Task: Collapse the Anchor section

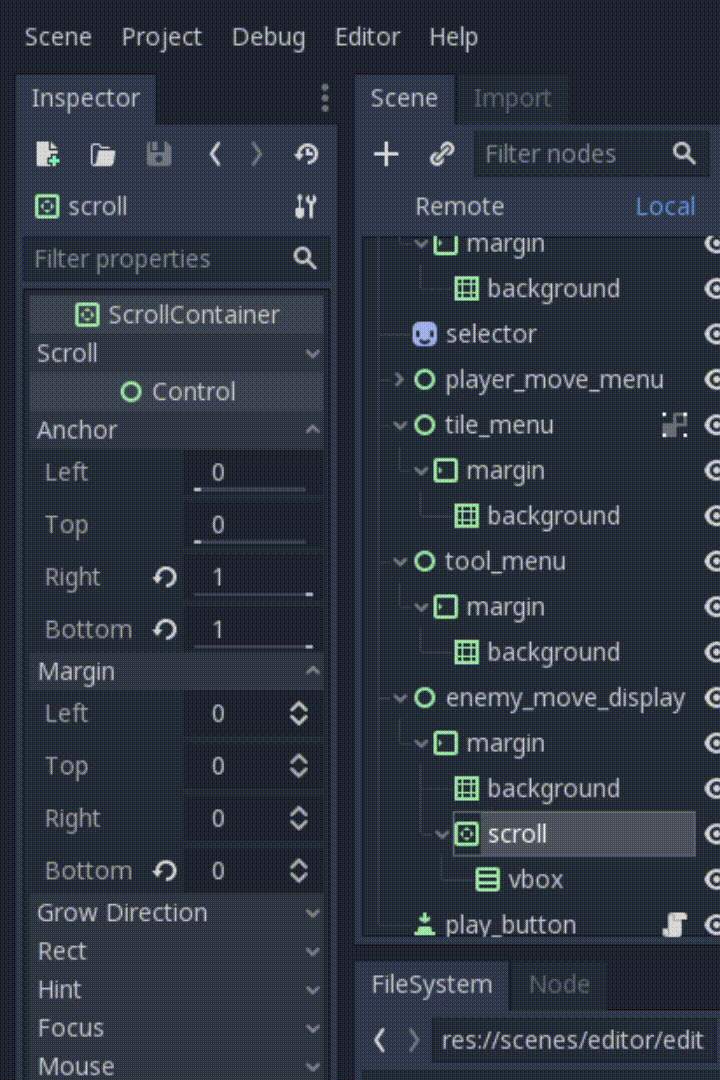Action: (176, 430)
